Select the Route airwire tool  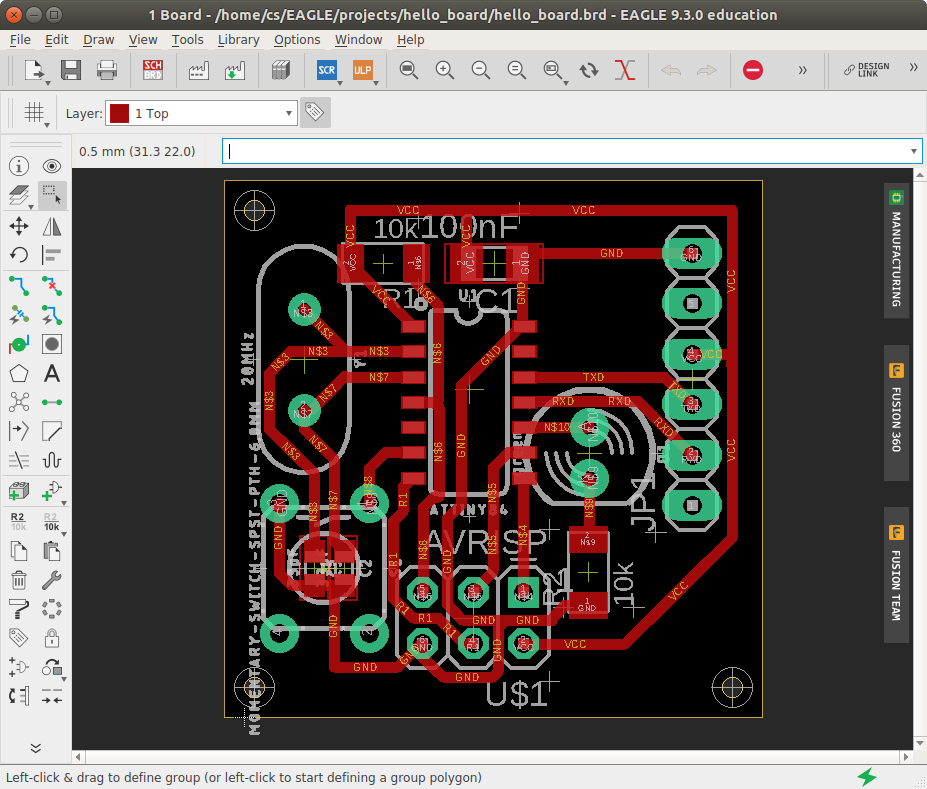19,286
